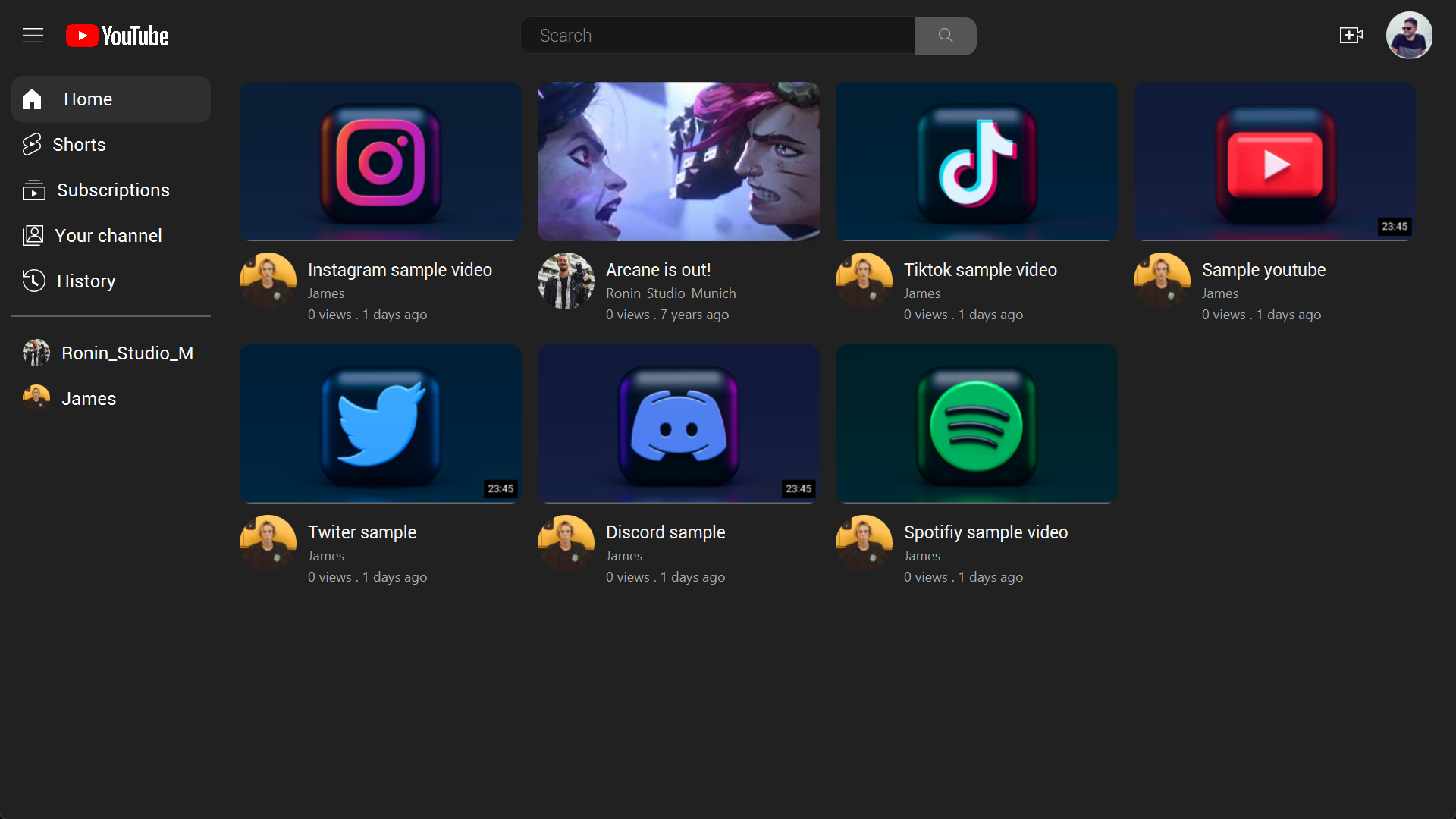Open the video upload/create icon

[1352, 35]
